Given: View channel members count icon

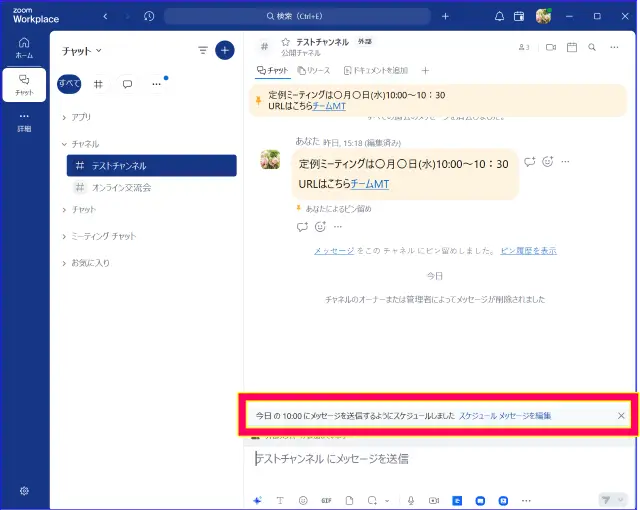Looking at the screenshot, I should point(524,47).
